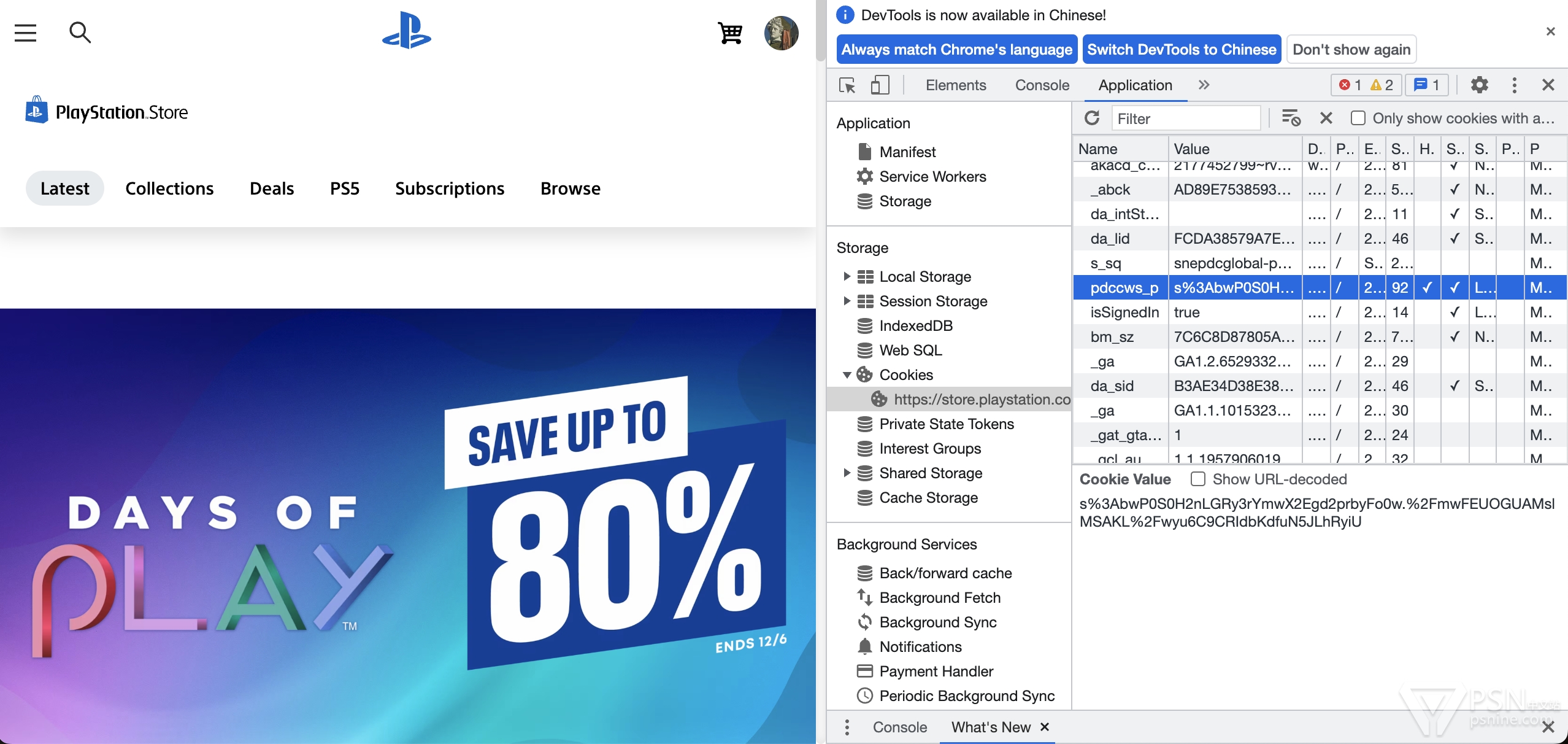Open the user profile avatar
The width and height of the screenshot is (1568, 744).
[x=781, y=33]
